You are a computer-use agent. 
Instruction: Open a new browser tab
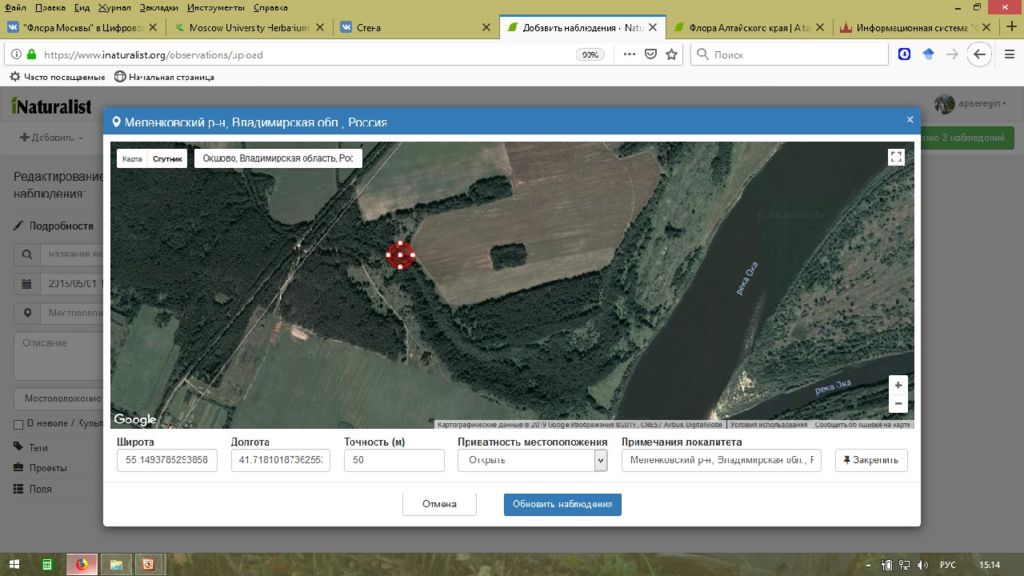point(1011,27)
